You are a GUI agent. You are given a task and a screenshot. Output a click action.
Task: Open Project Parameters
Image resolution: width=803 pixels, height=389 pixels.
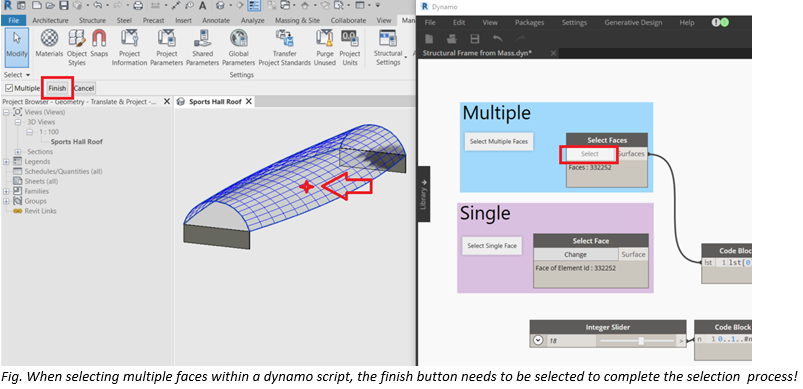166,47
